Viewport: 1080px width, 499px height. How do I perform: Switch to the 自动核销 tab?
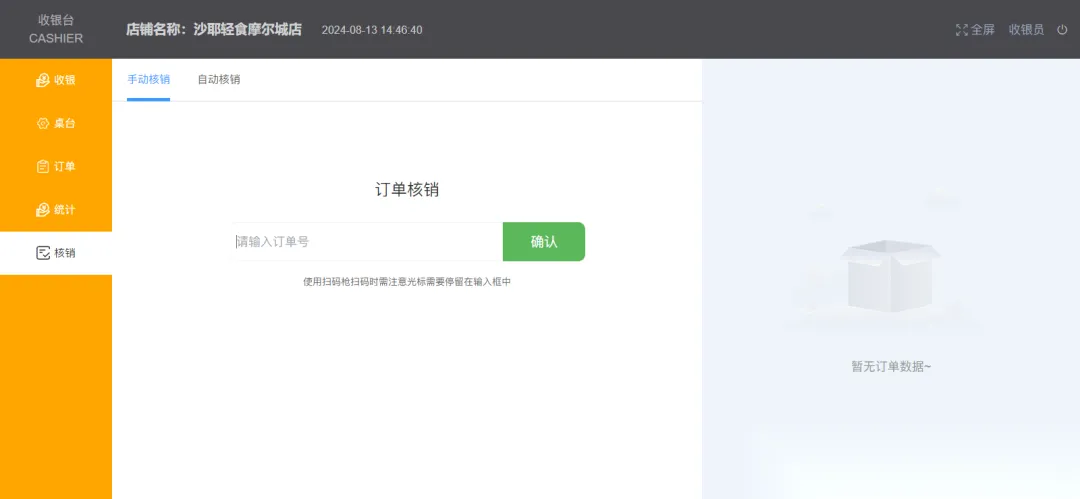coord(219,79)
